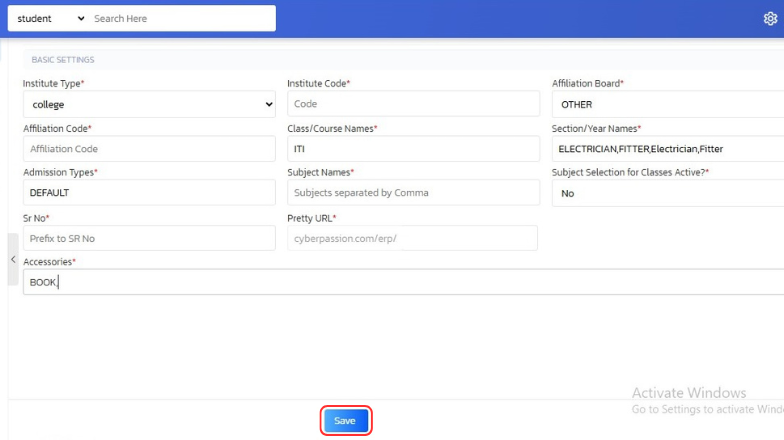Click the Institute Type label
Viewport: 784px width, 440px height.
point(53,83)
